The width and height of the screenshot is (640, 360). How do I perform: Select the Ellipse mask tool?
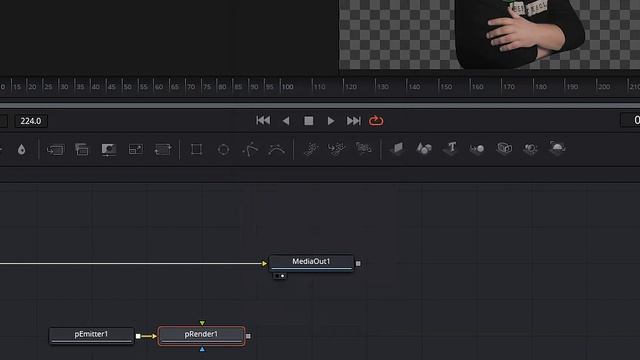pyautogui.click(x=223, y=149)
